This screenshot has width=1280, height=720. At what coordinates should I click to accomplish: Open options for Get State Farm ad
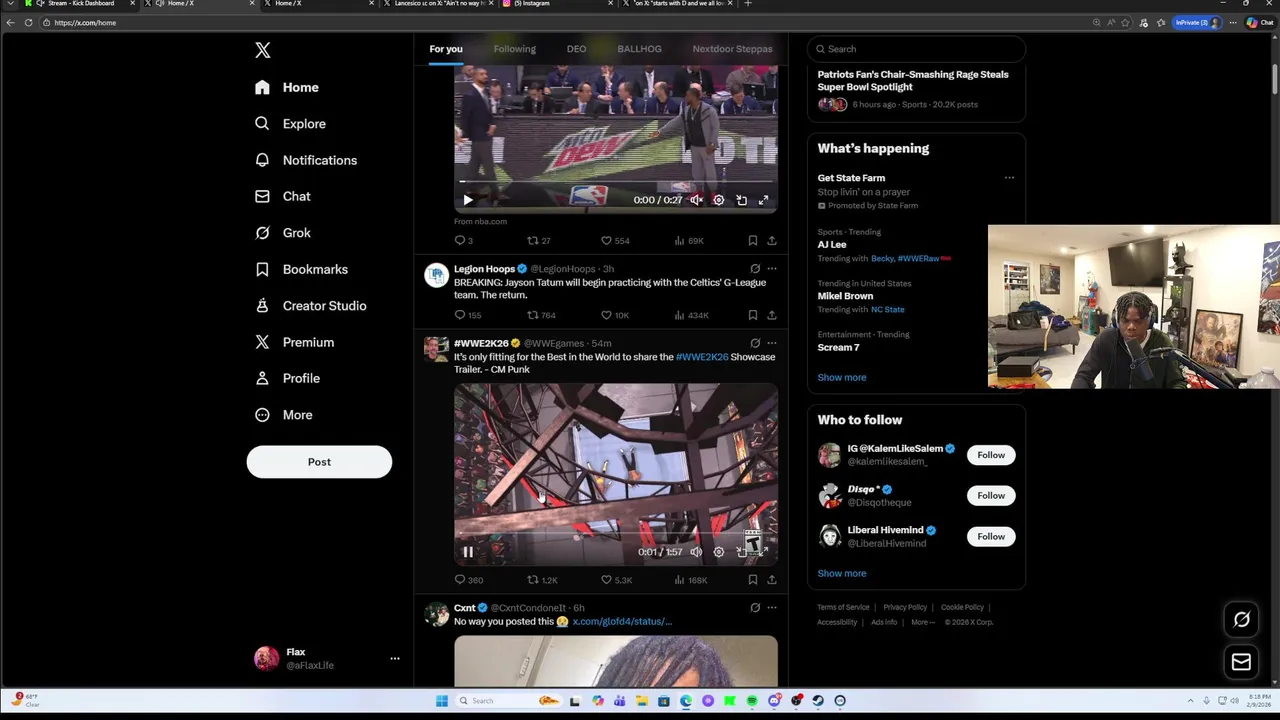pyautogui.click(x=1009, y=178)
